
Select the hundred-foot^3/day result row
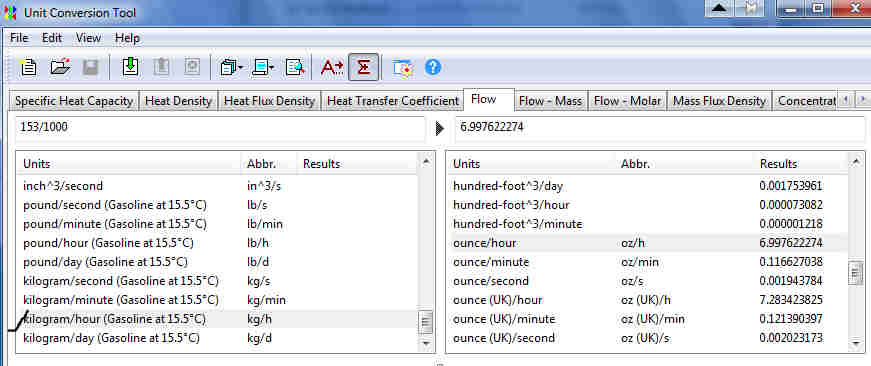pyautogui.click(x=648, y=186)
